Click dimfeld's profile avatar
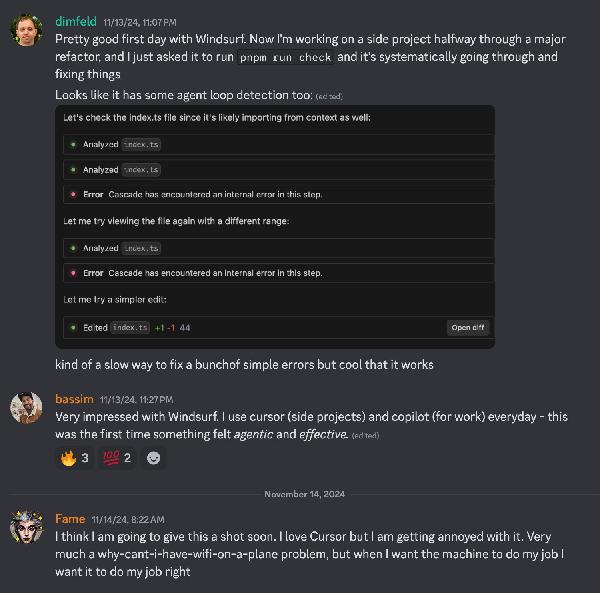The width and height of the screenshot is (600, 593). click(x=26, y=29)
